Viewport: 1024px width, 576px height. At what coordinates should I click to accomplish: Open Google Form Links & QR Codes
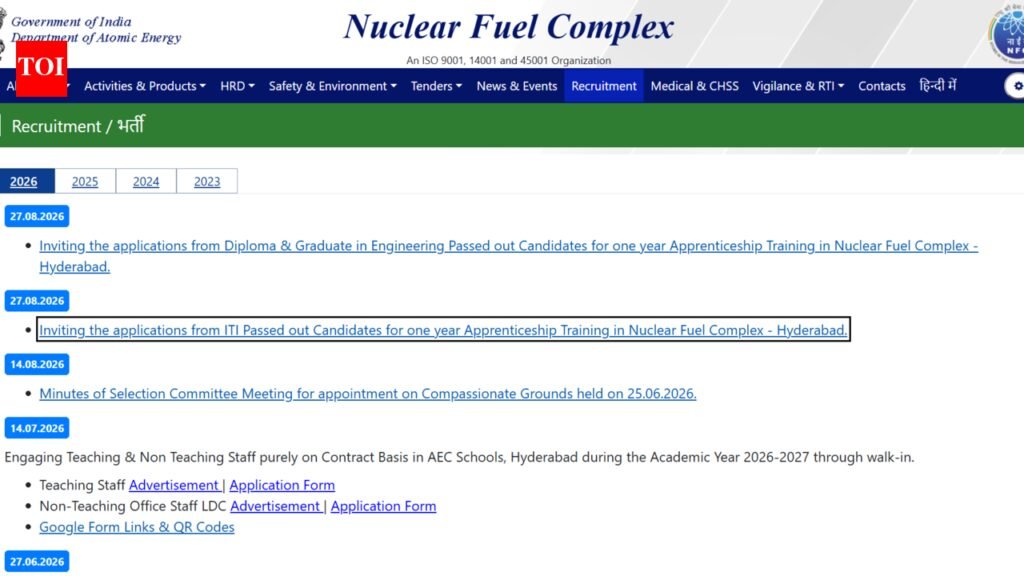136,527
